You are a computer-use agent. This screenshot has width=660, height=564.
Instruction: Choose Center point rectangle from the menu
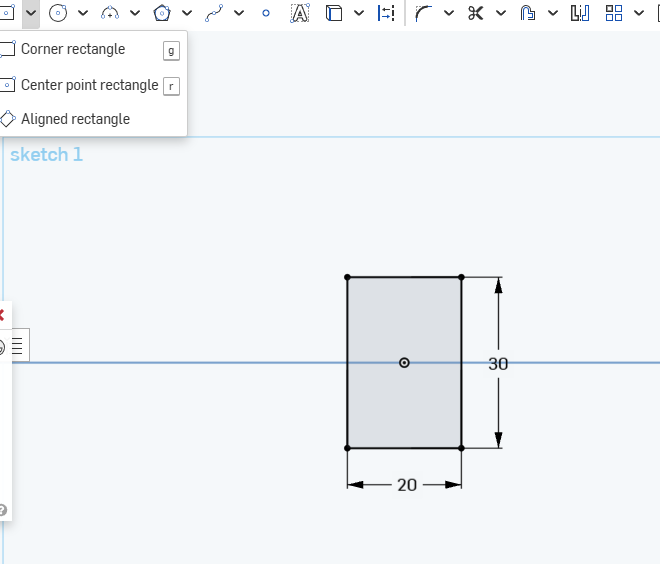pos(89,85)
